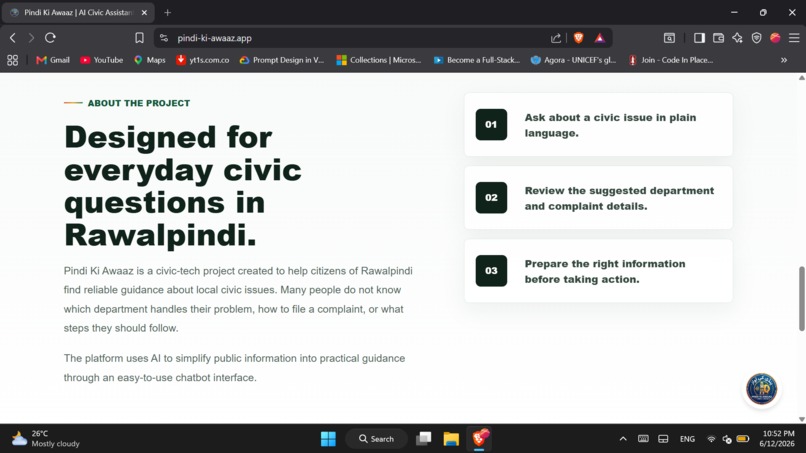Reload the current page

pyautogui.click(x=50, y=38)
